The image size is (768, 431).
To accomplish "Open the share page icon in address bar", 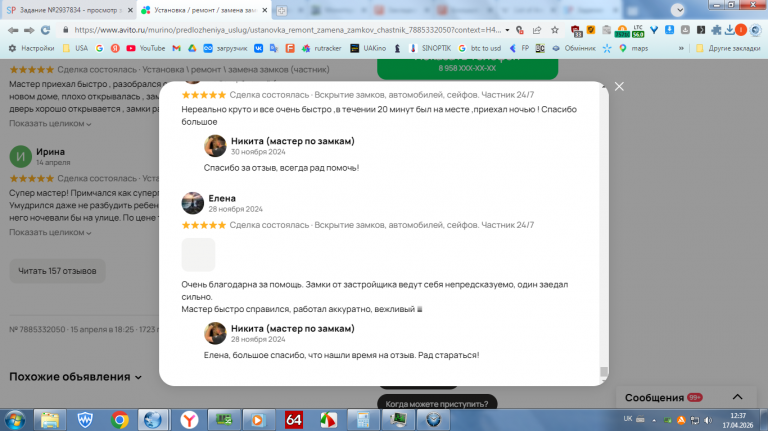I will click(537, 30).
